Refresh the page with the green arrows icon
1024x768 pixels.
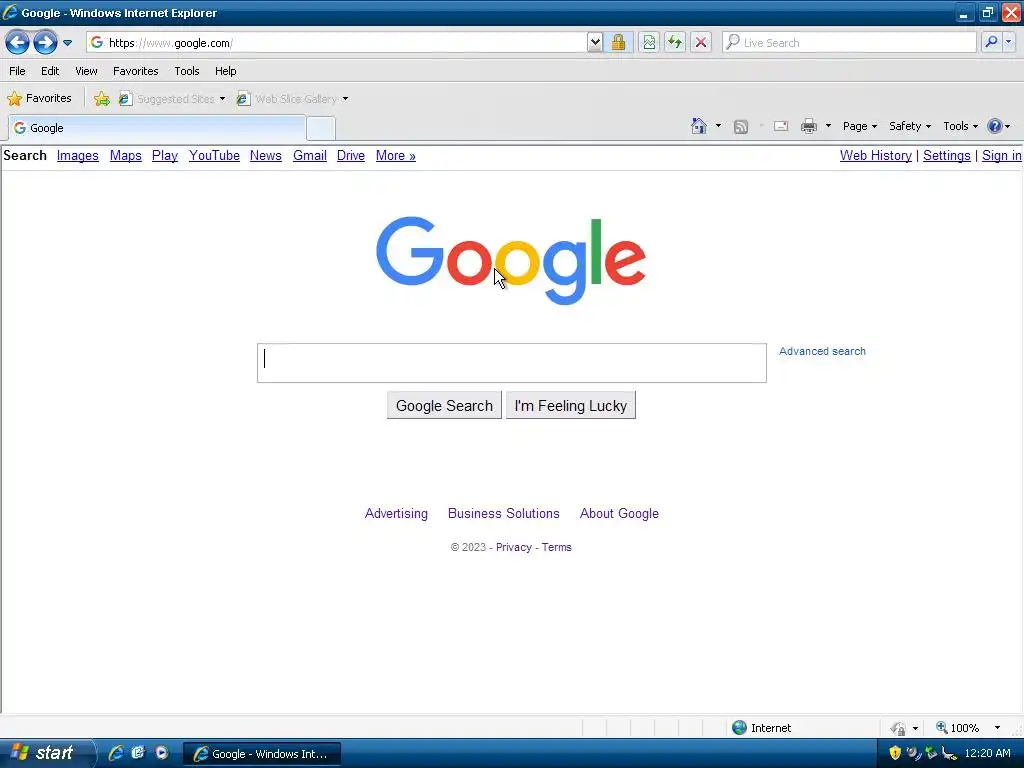[675, 43]
